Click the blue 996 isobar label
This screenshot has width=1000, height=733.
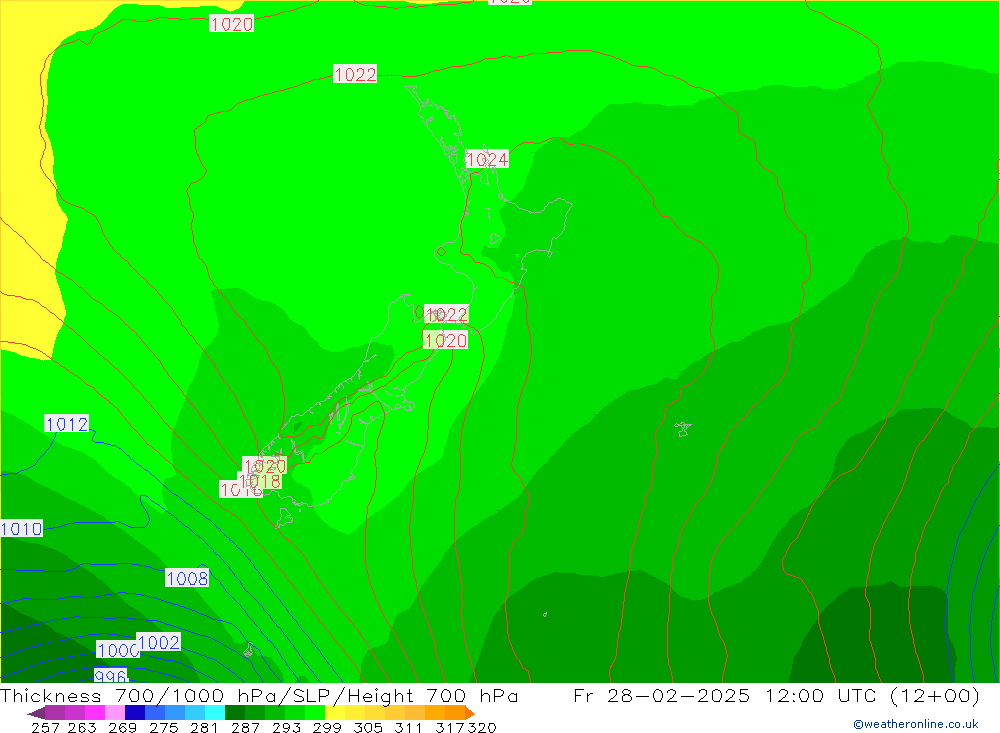[x=110, y=676]
